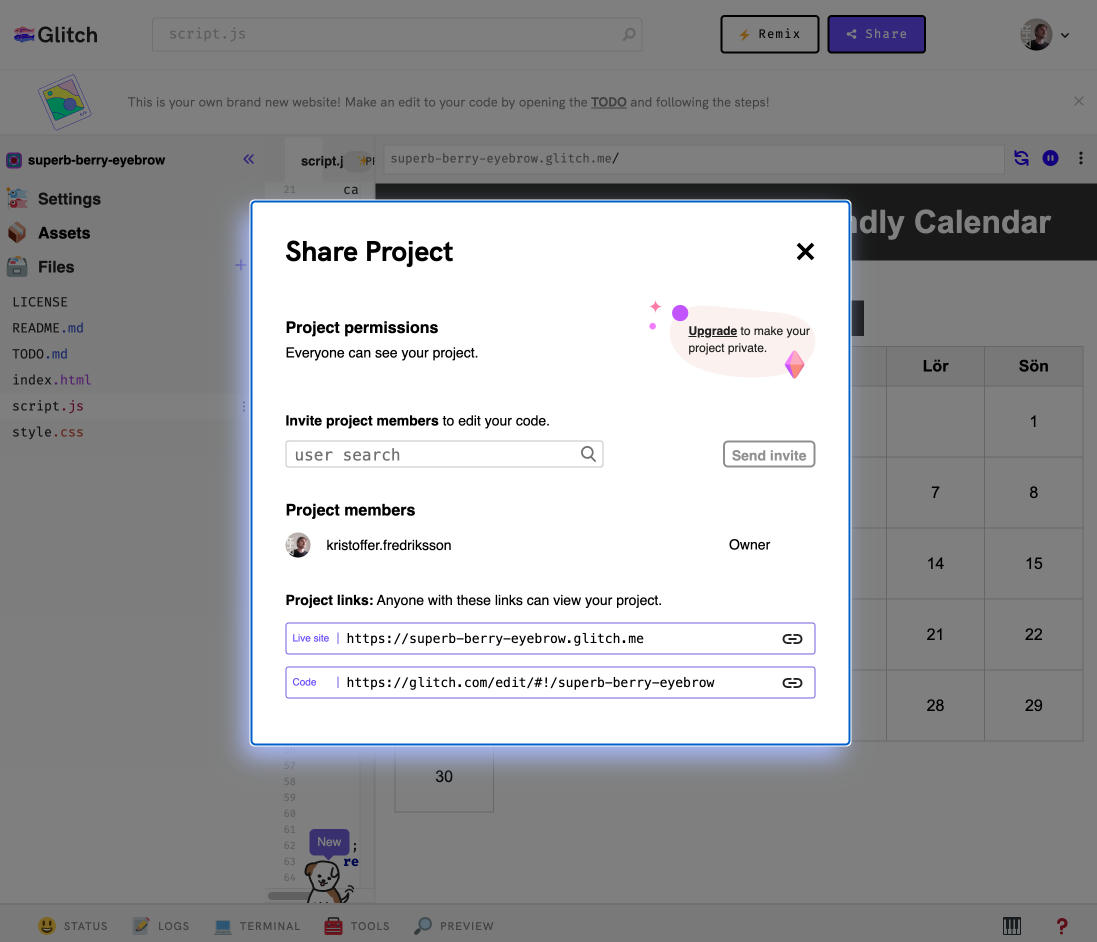
Task: Click "Everyone can see your project." text
Action: 382,353
